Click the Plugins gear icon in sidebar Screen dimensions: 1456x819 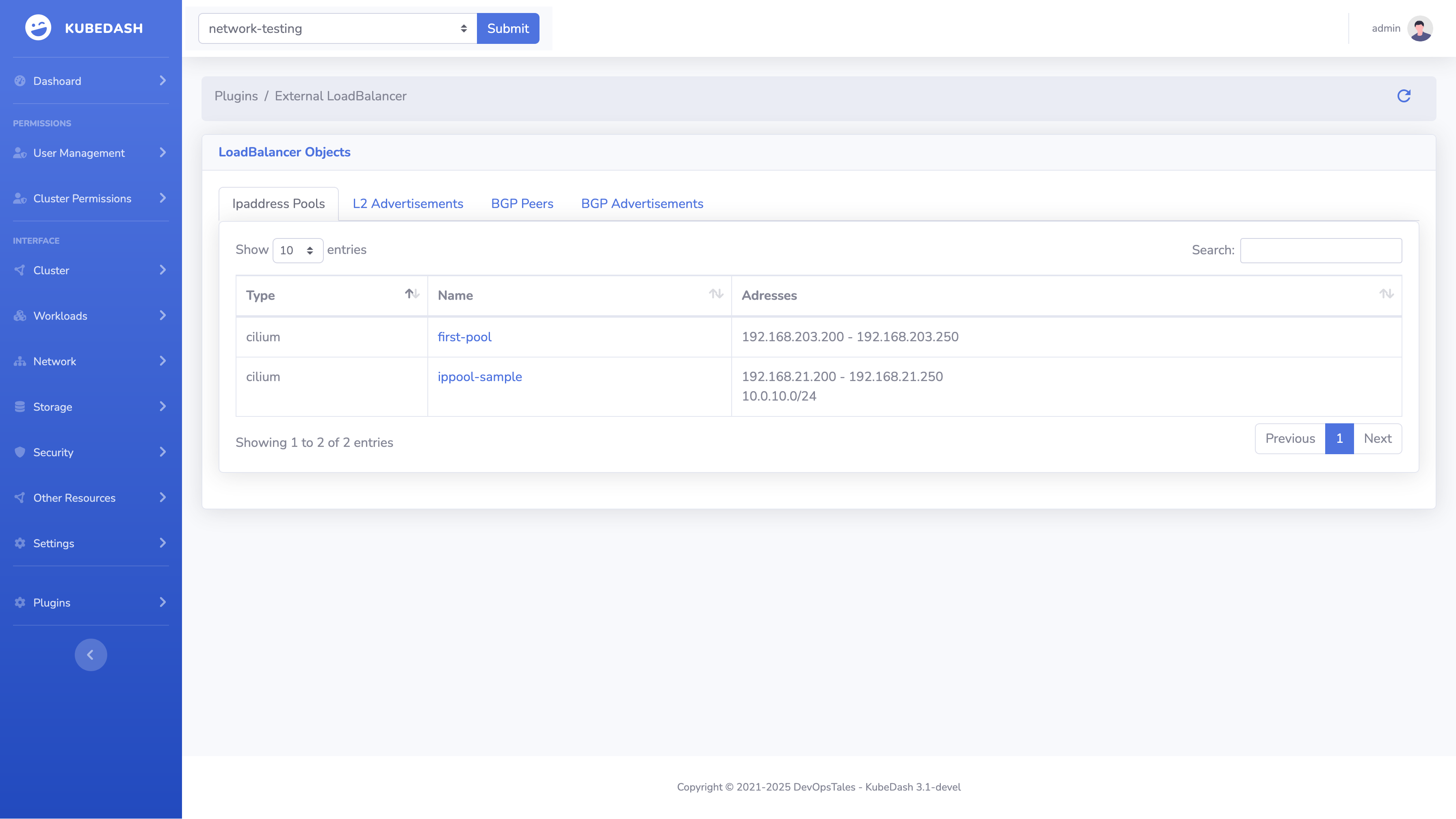point(20,602)
